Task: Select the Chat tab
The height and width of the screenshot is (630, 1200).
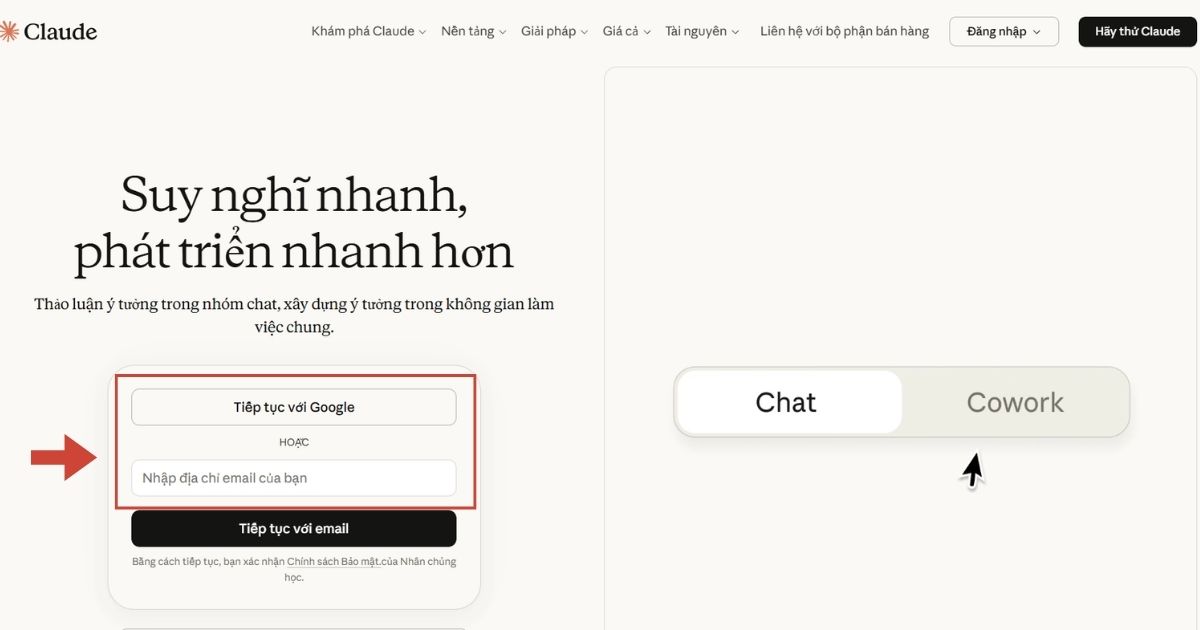Action: [x=788, y=402]
